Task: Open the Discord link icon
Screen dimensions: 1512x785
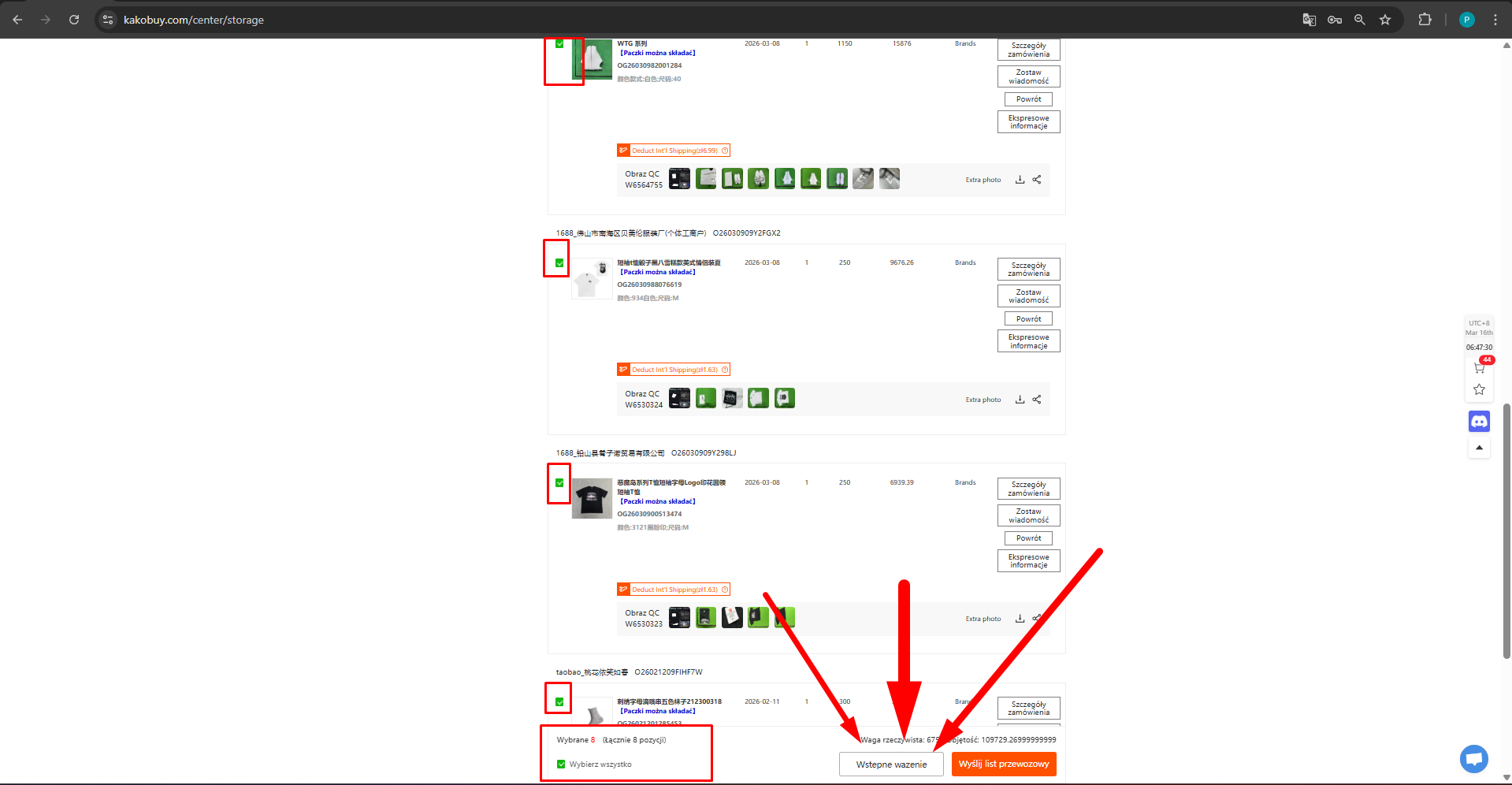Action: pyautogui.click(x=1479, y=422)
